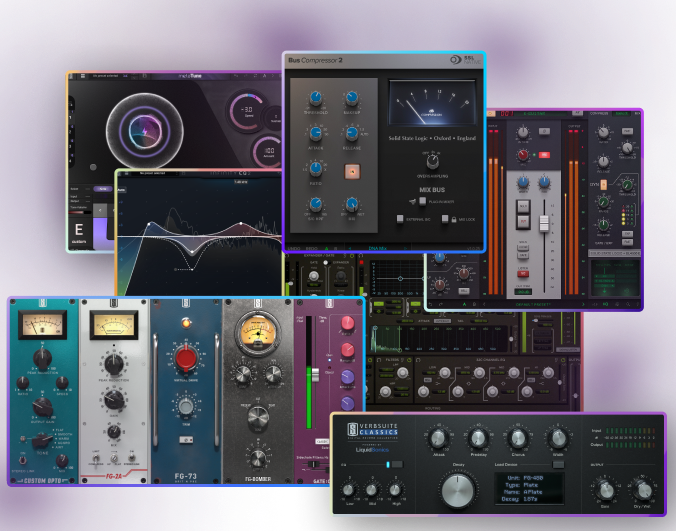
Task: Click the Output Gain knob on Custom Opto
Action: (x=43, y=406)
